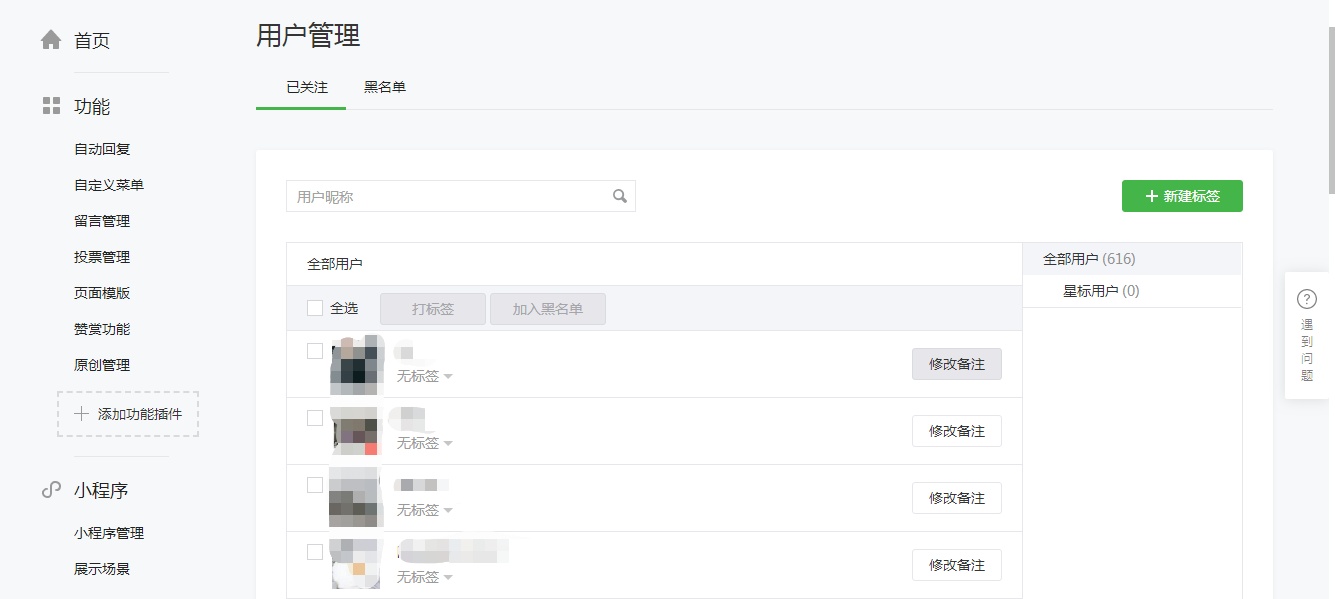Image resolution: width=1335 pixels, height=599 pixels.
Task: Expand fourth user's 无标签 dropdown
Action: point(425,577)
